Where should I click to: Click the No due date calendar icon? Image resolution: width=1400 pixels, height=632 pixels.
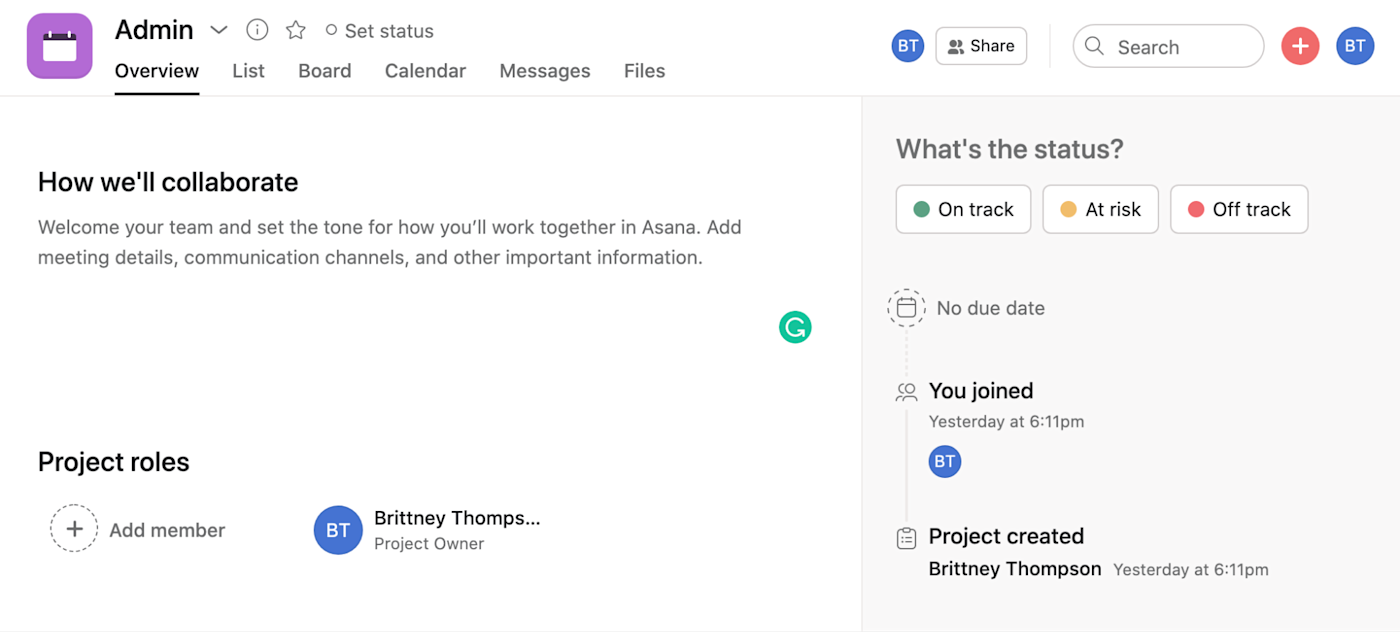pos(906,308)
